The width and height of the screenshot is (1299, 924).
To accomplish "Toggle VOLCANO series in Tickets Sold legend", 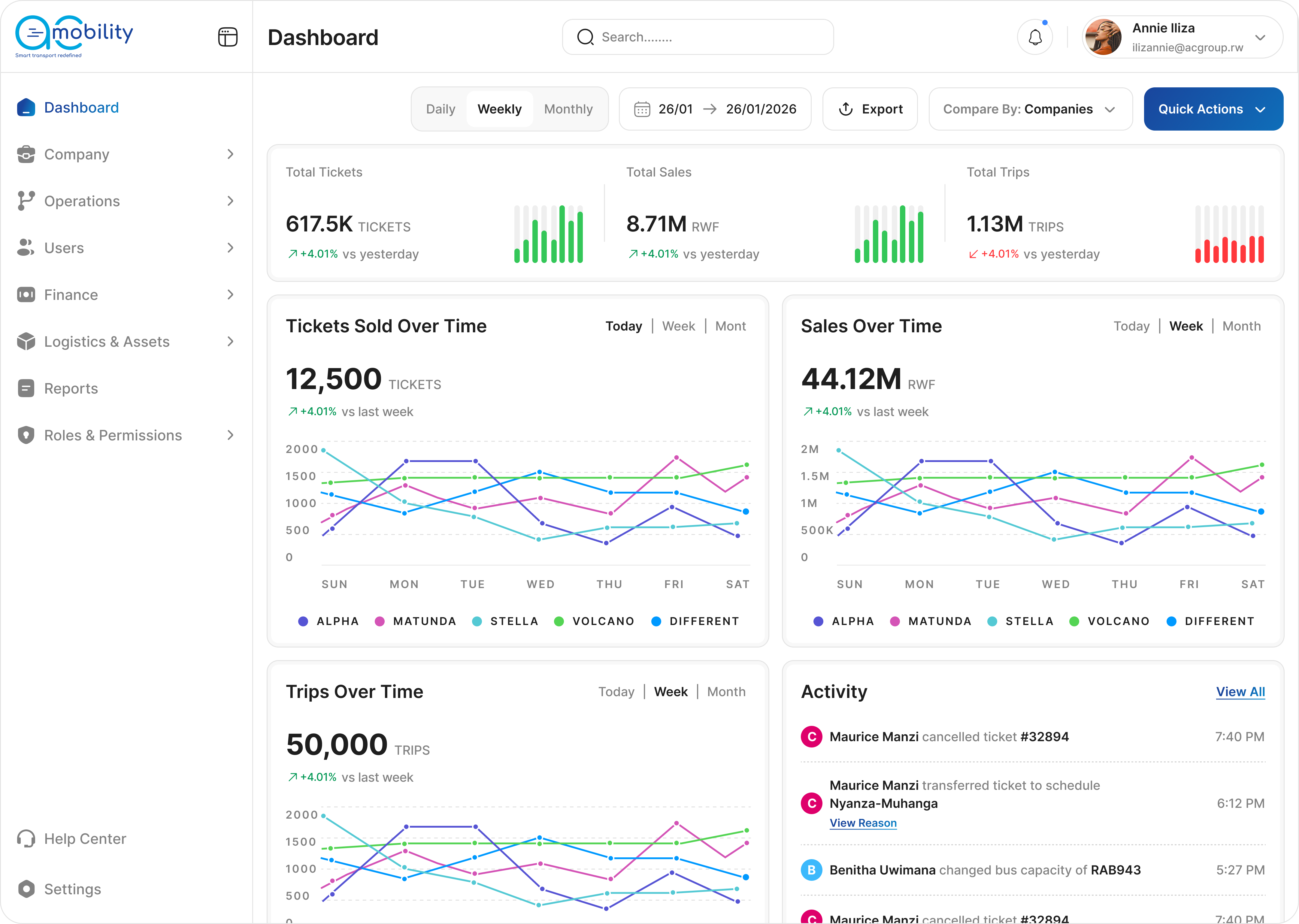I will click(594, 621).
